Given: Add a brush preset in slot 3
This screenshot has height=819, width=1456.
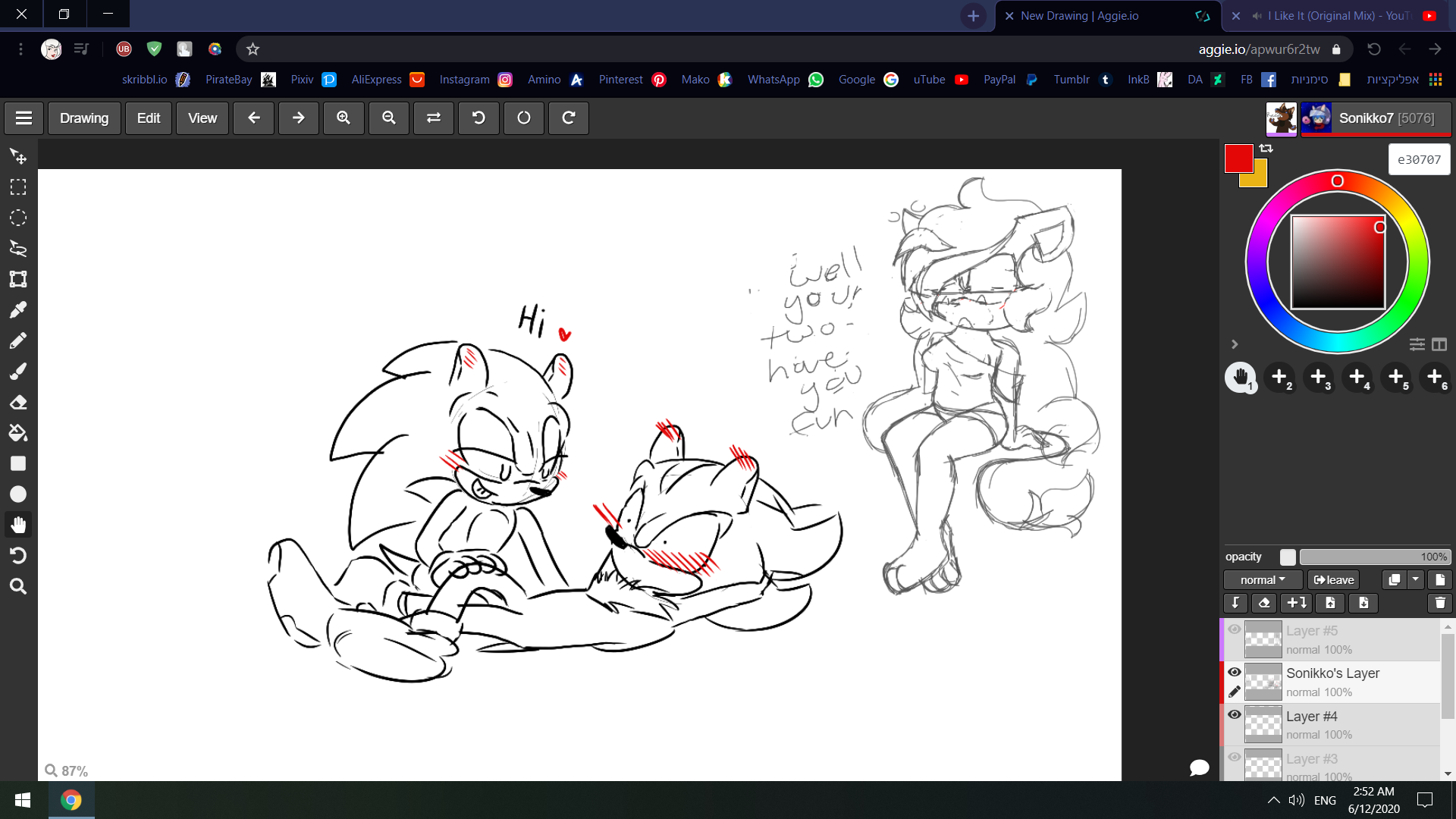Looking at the screenshot, I should 1318,377.
